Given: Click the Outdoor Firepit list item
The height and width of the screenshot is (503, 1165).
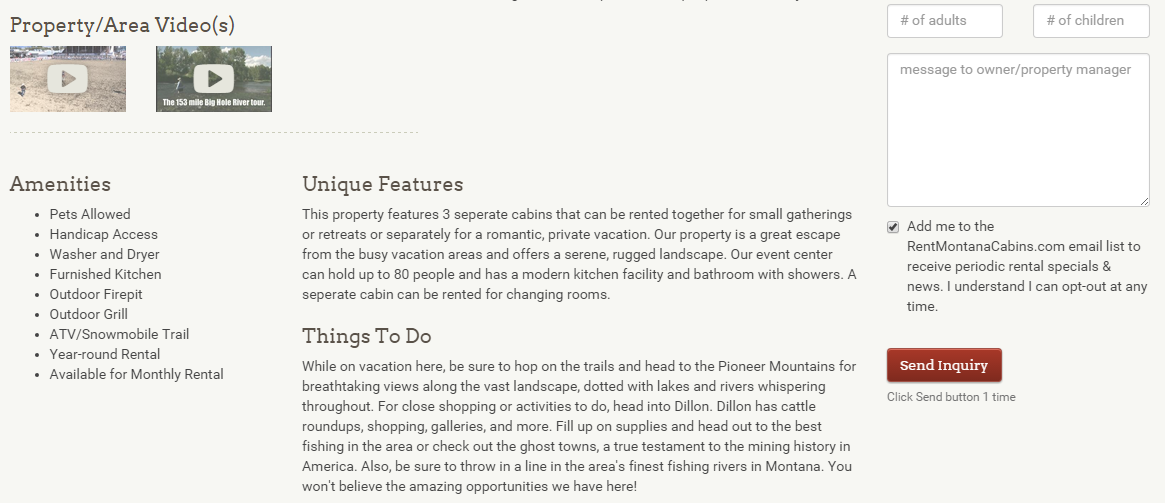Looking at the screenshot, I should 96,294.
